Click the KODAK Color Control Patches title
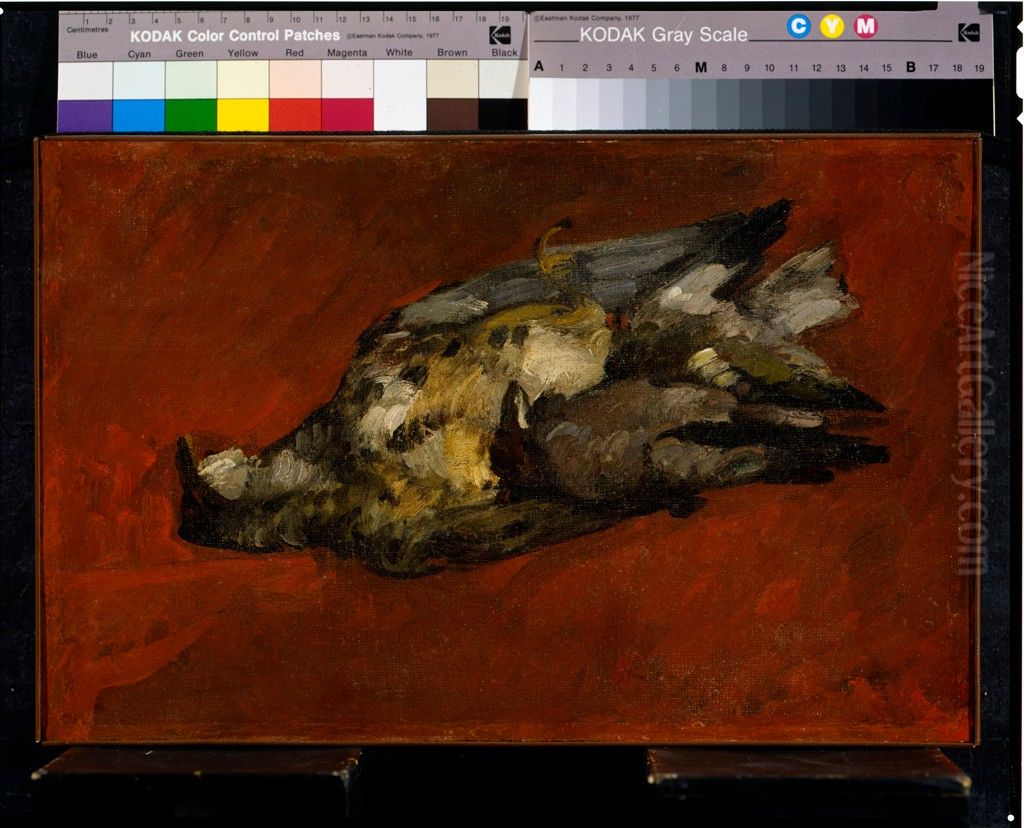Screen dimensions: 1024x828 click(x=234, y=34)
